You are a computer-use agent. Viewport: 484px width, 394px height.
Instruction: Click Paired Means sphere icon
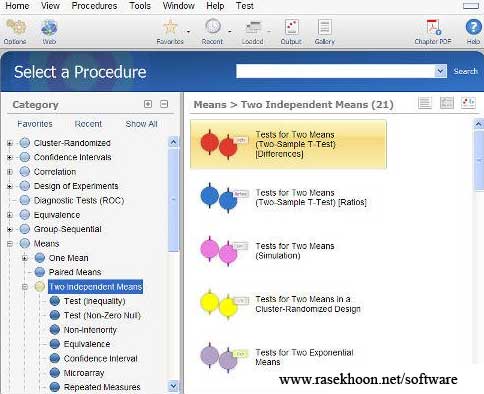click(40, 272)
